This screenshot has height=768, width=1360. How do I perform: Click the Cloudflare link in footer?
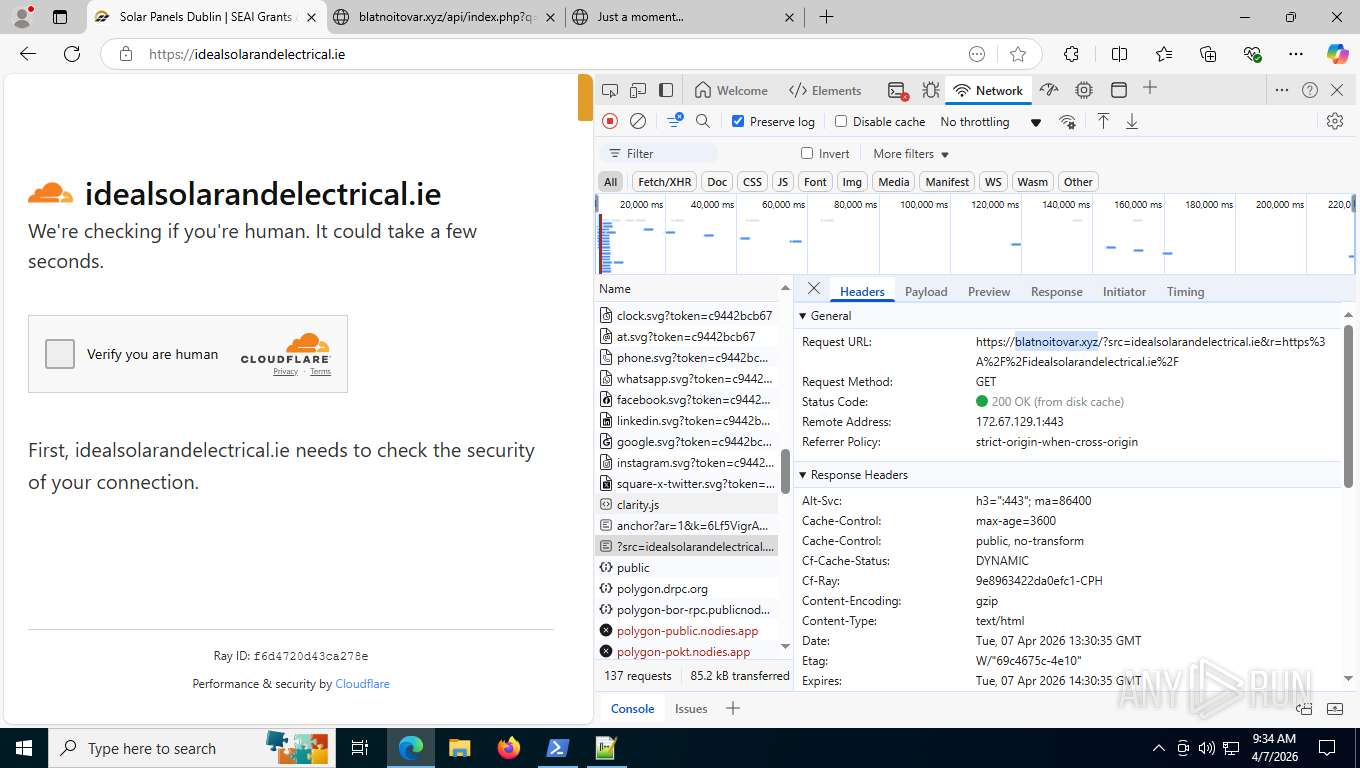(x=362, y=684)
